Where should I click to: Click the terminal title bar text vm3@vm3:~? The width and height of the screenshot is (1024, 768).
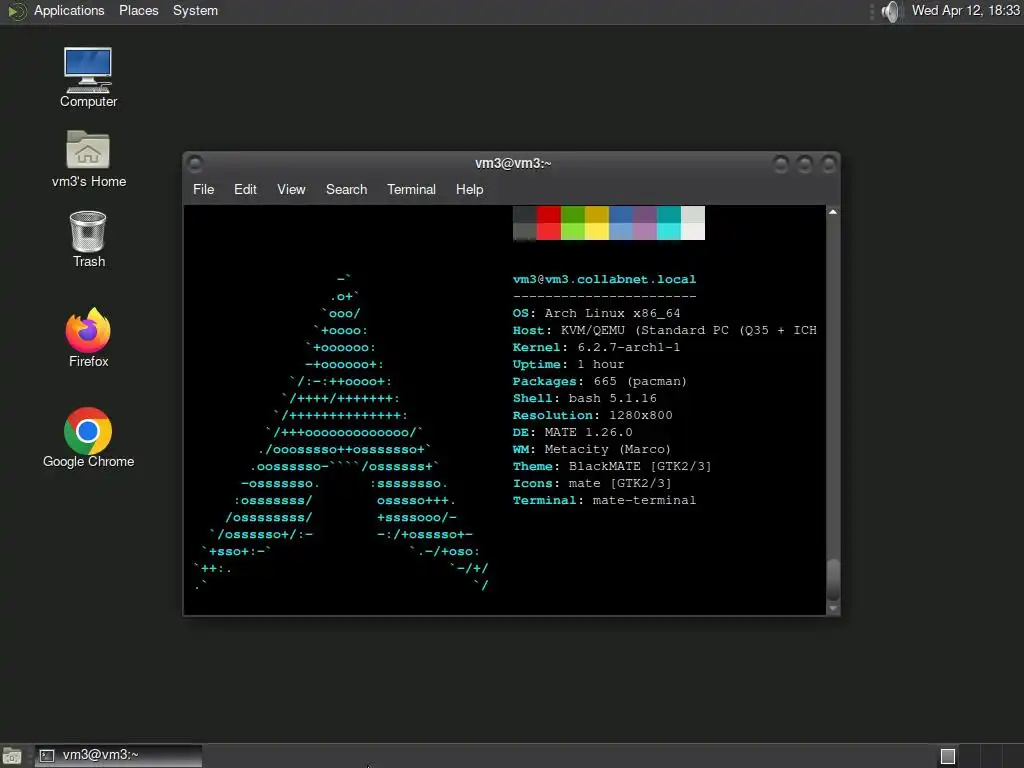coord(513,163)
